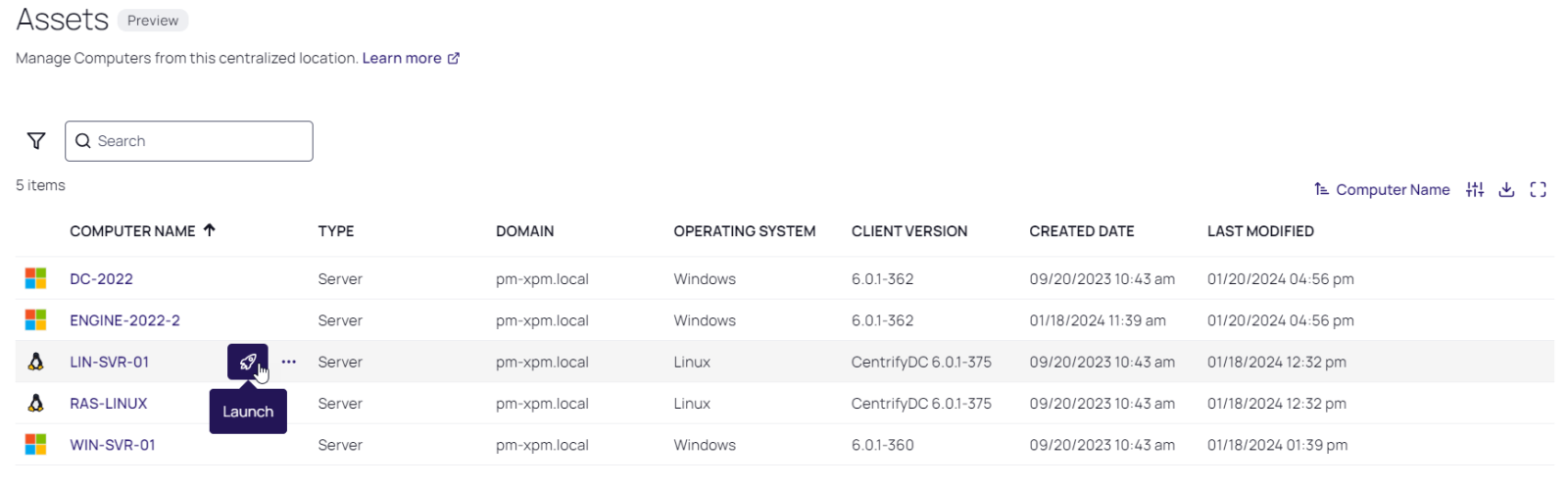The height and width of the screenshot is (488, 1568).
Task: Click the download export icon
Action: pyautogui.click(x=1507, y=190)
